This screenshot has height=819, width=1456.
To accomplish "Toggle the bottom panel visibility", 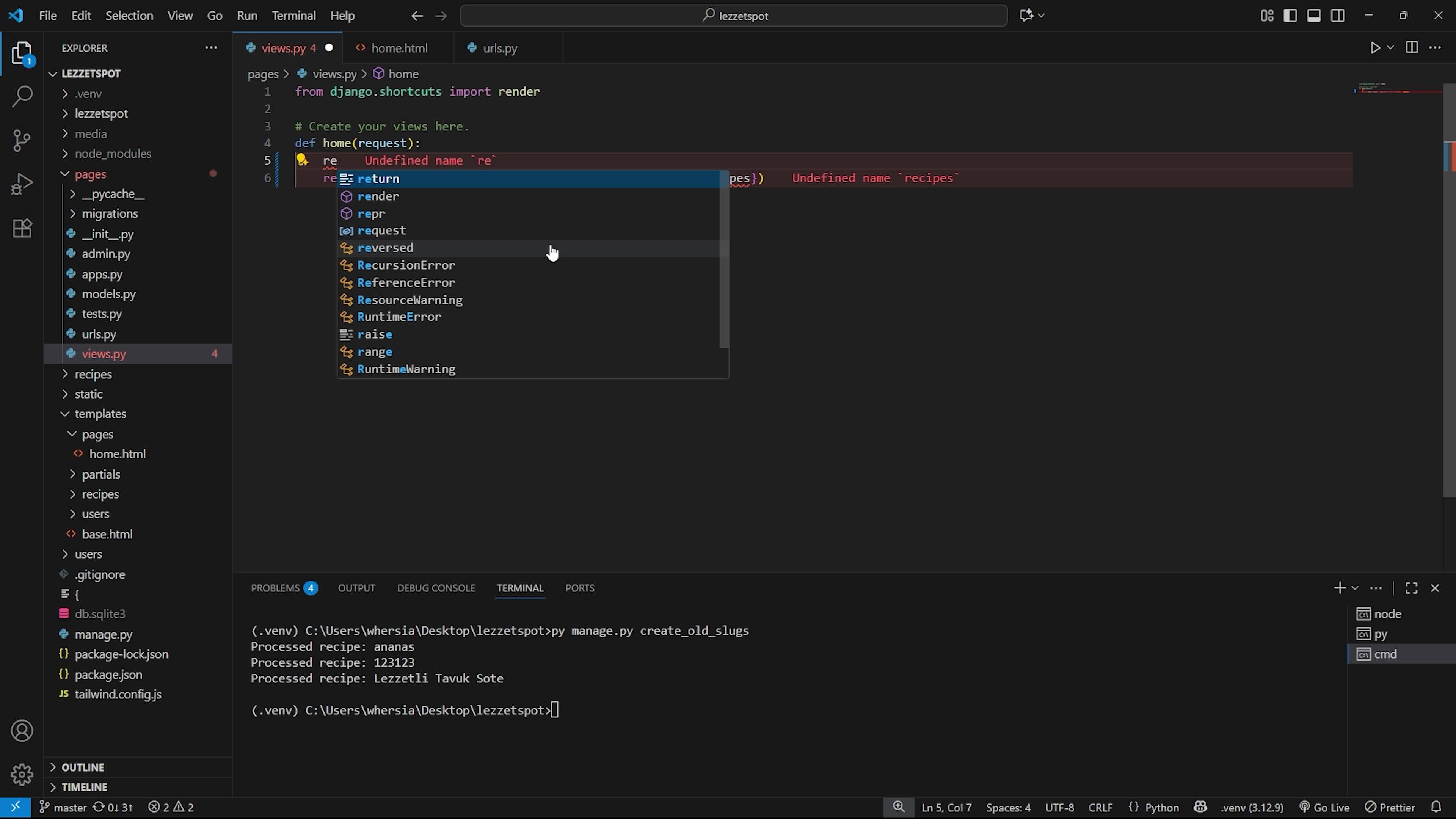I will 1313,16.
